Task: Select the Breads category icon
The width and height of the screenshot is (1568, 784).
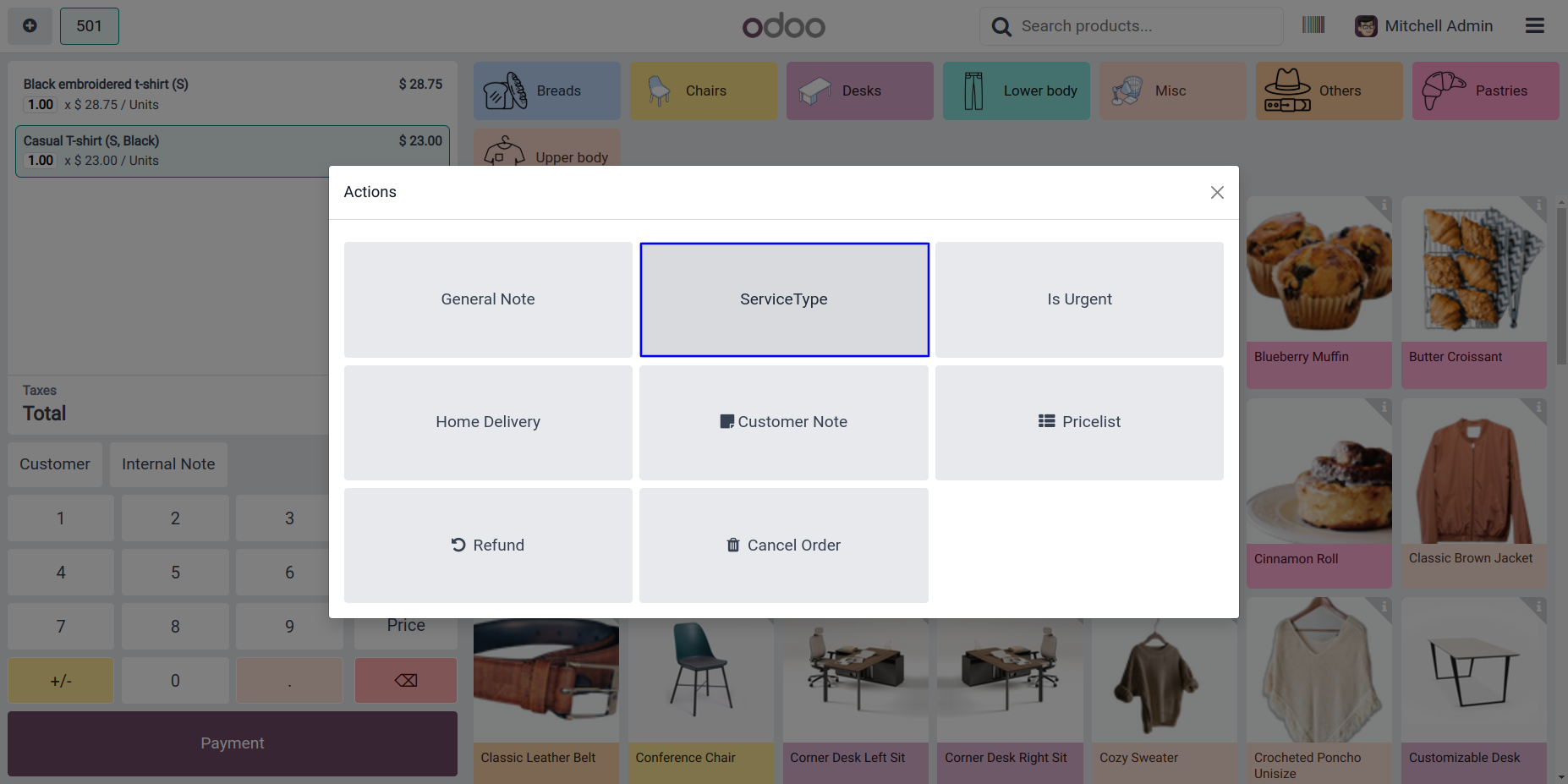Action: (x=505, y=90)
